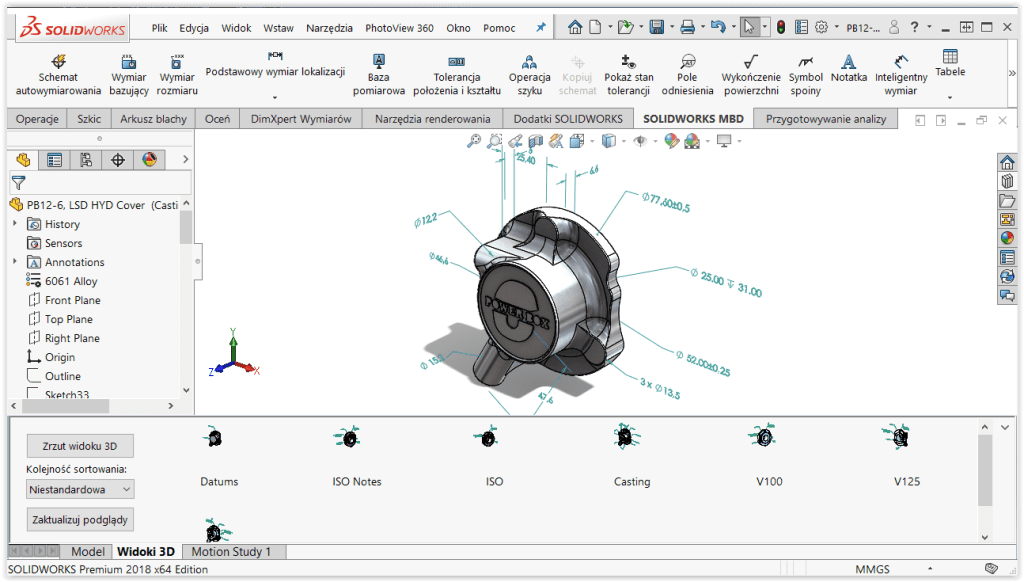Open the Plik menu
Viewport: 1024px width, 582px height.
pos(159,28)
